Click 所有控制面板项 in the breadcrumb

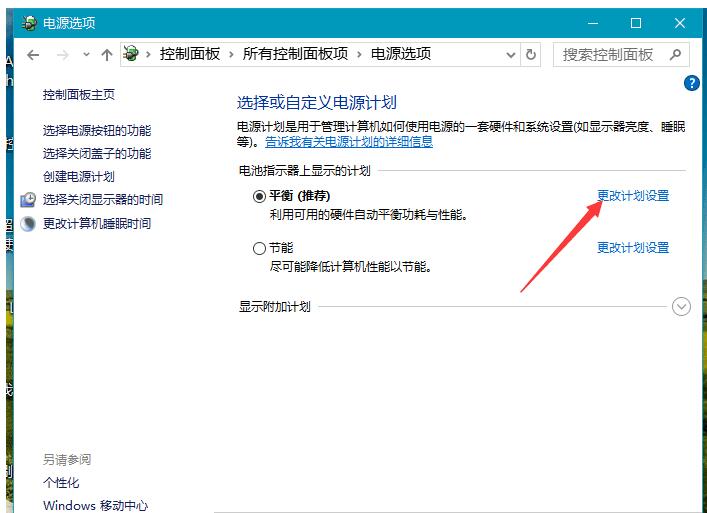(x=297, y=55)
